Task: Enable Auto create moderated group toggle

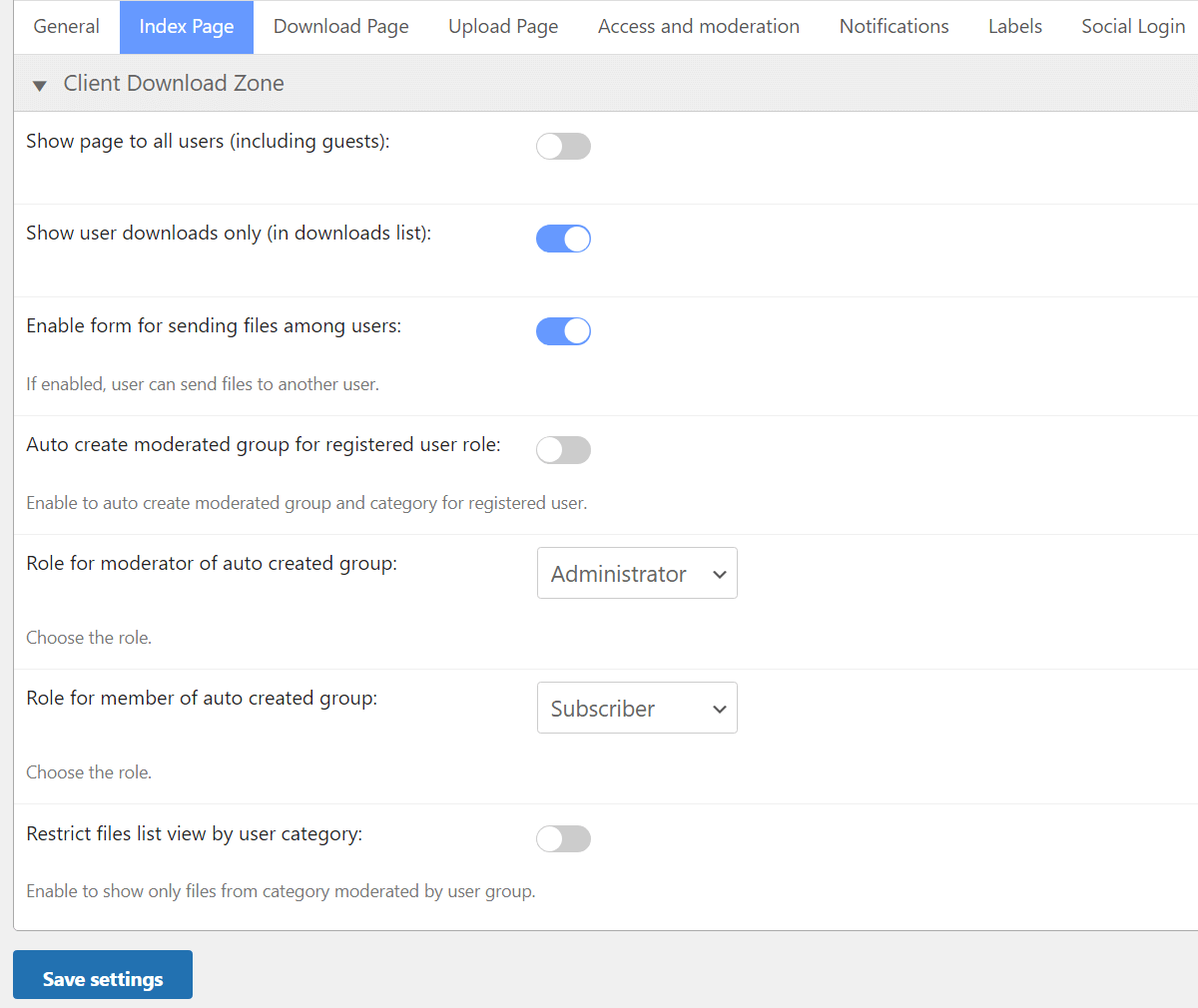Action: [x=563, y=450]
